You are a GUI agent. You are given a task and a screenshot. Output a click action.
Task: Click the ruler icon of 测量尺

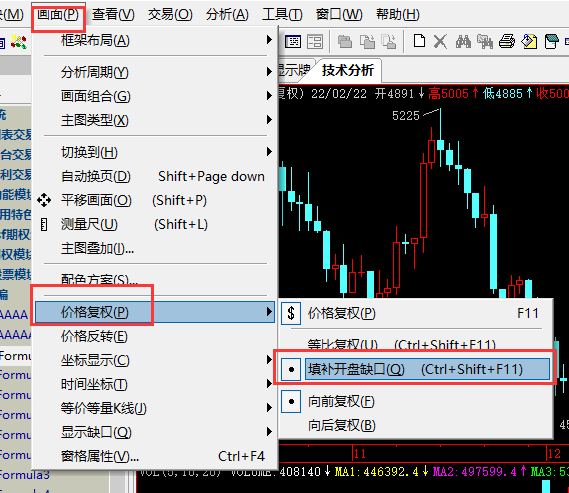(44, 225)
